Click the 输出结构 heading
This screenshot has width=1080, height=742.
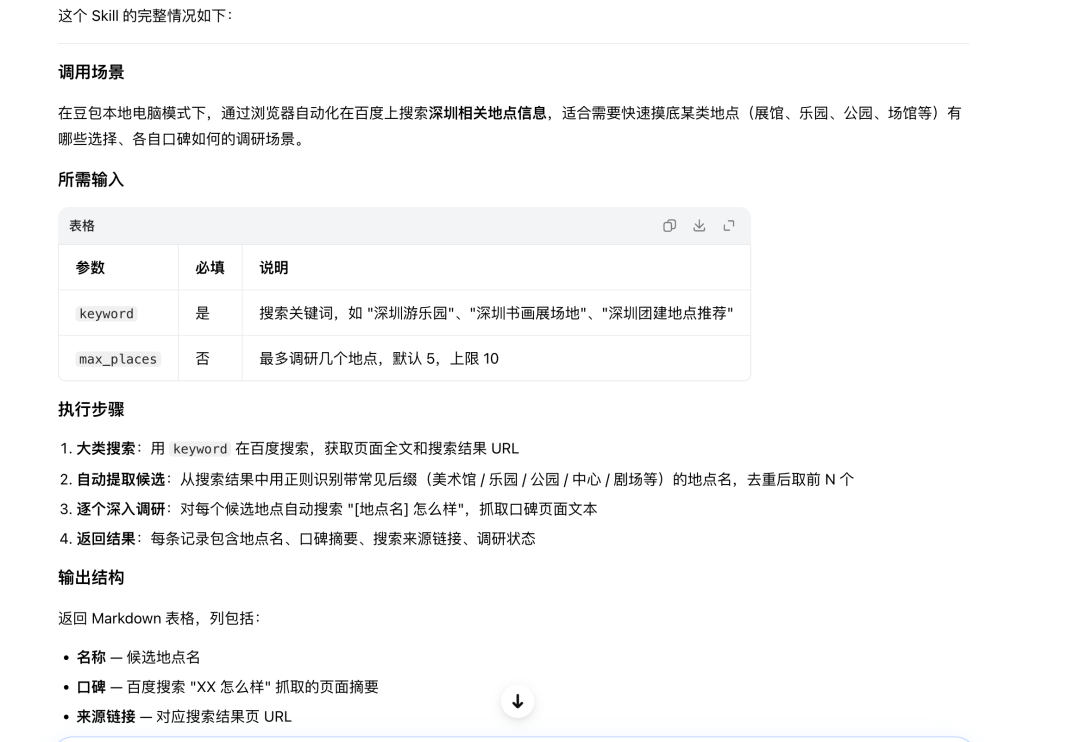(x=91, y=577)
